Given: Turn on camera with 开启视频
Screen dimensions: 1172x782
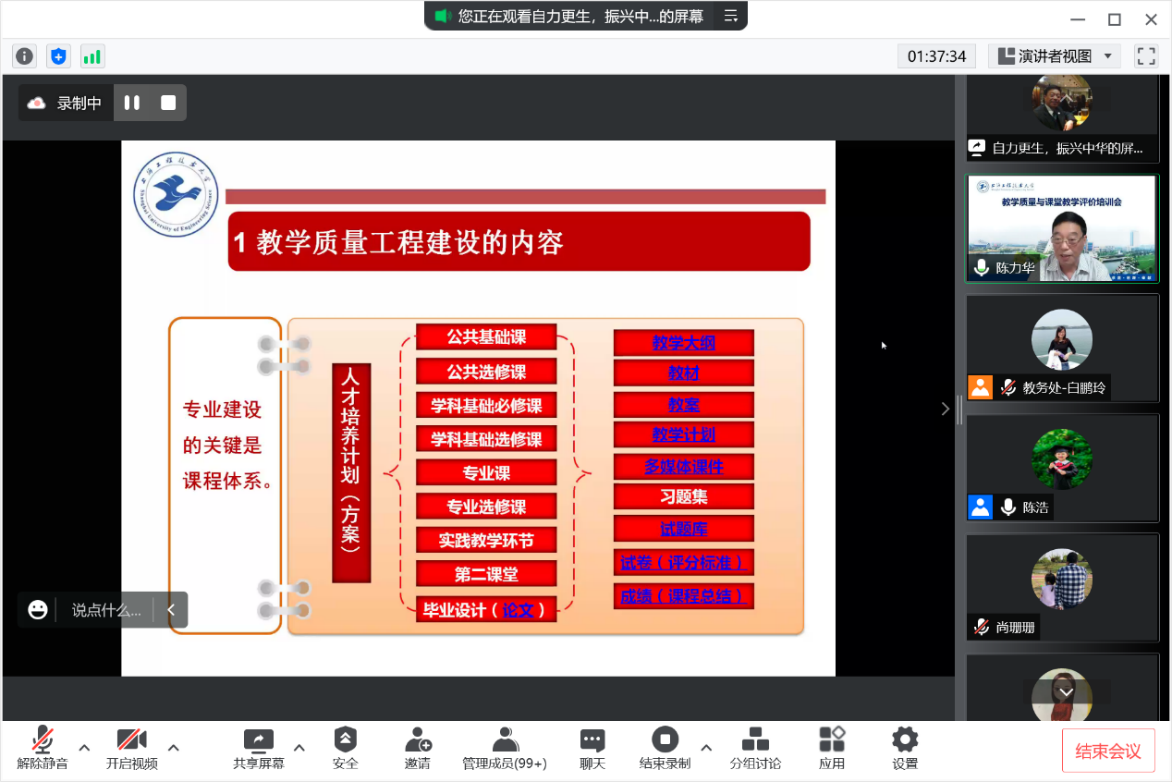Looking at the screenshot, I should point(132,748).
